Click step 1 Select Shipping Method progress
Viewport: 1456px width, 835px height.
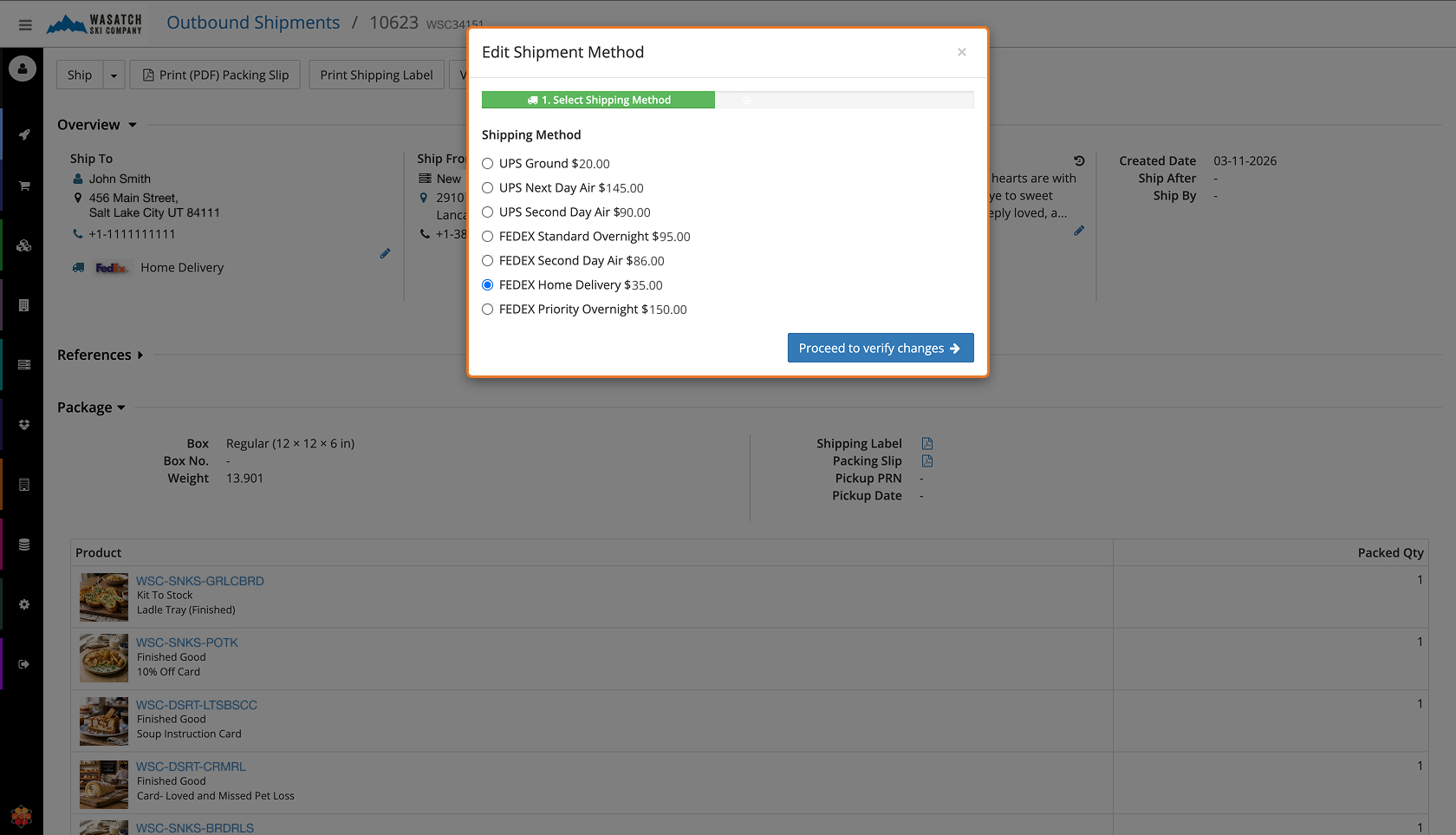[598, 100]
